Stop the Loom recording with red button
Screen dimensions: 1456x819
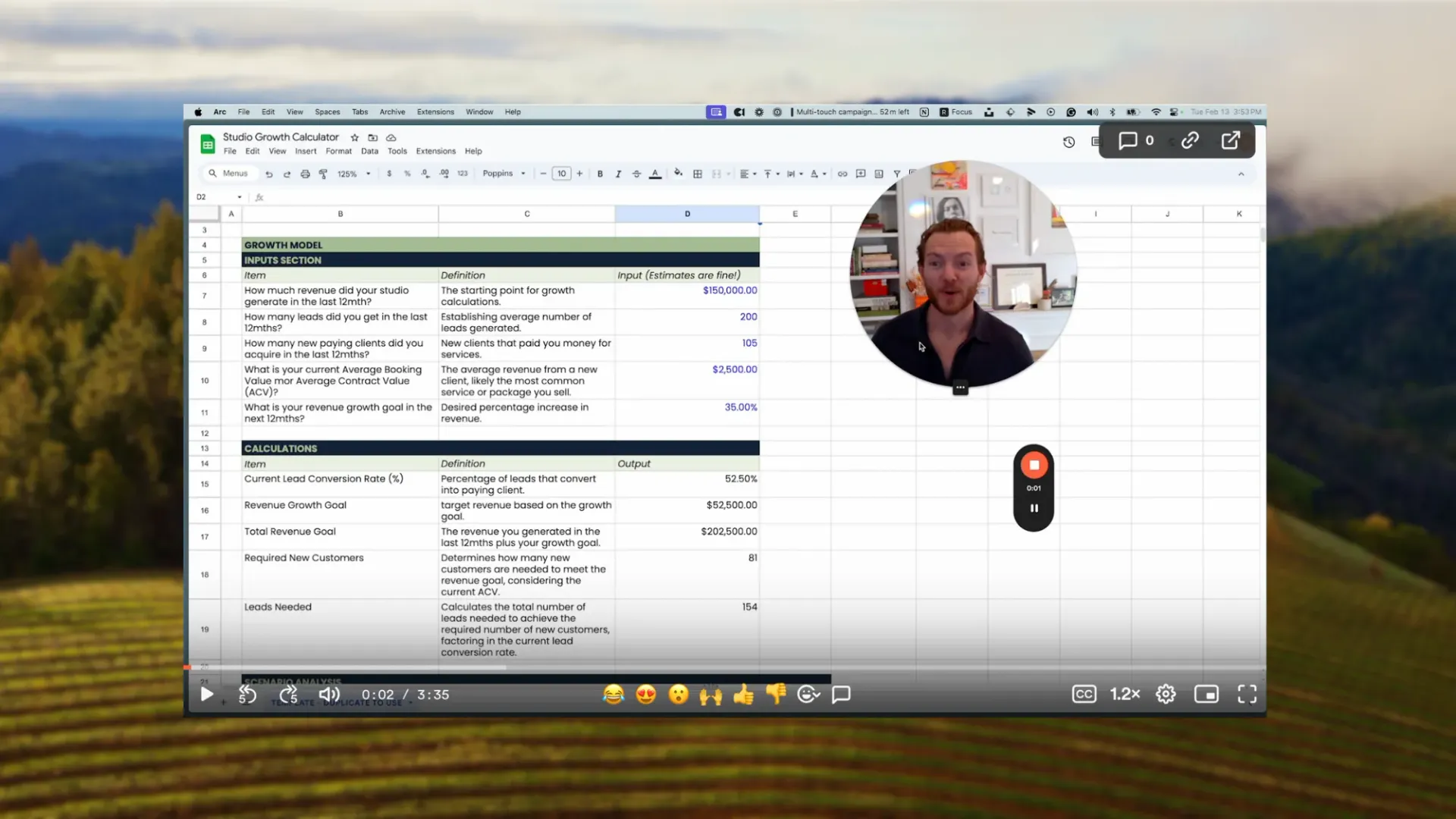pos(1034,465)
